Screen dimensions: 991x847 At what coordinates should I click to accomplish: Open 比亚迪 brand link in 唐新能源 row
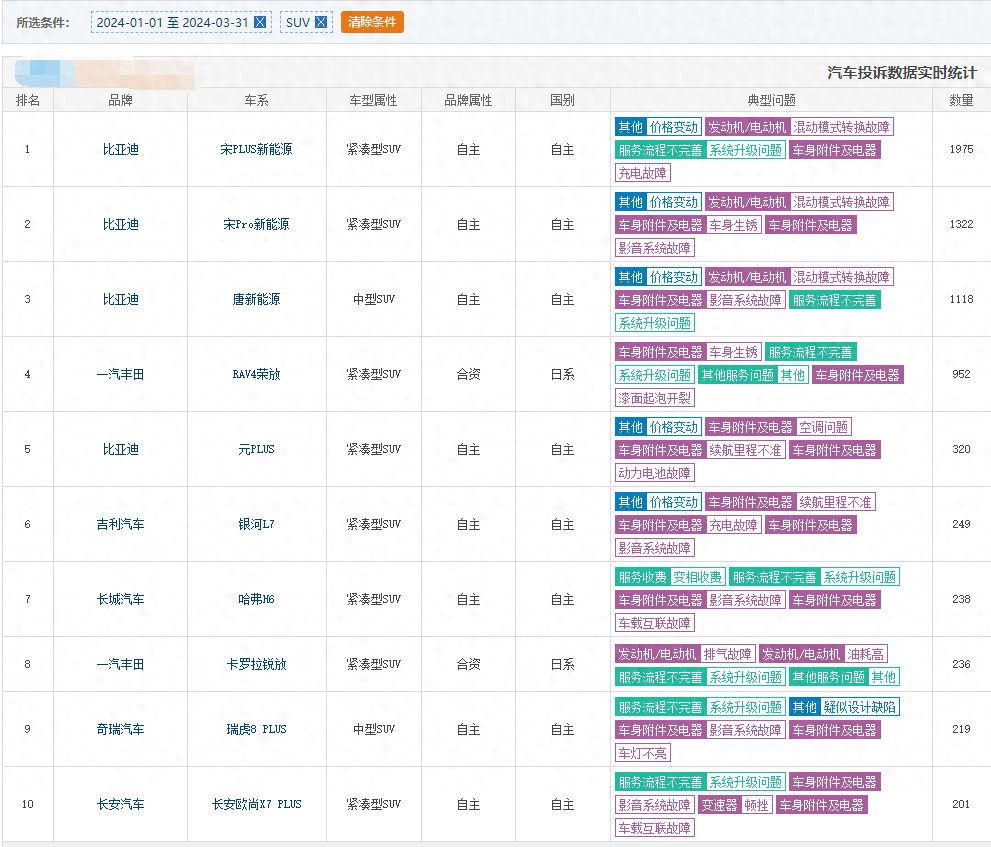(x=121, y=299)
